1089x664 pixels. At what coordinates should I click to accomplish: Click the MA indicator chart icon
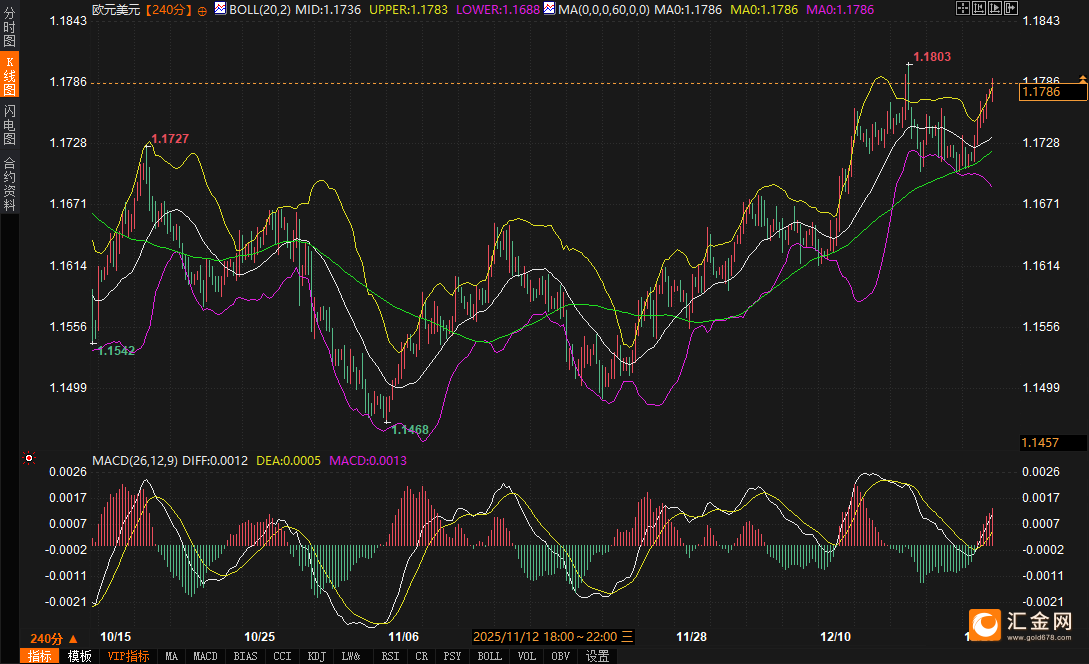point(548,9)
